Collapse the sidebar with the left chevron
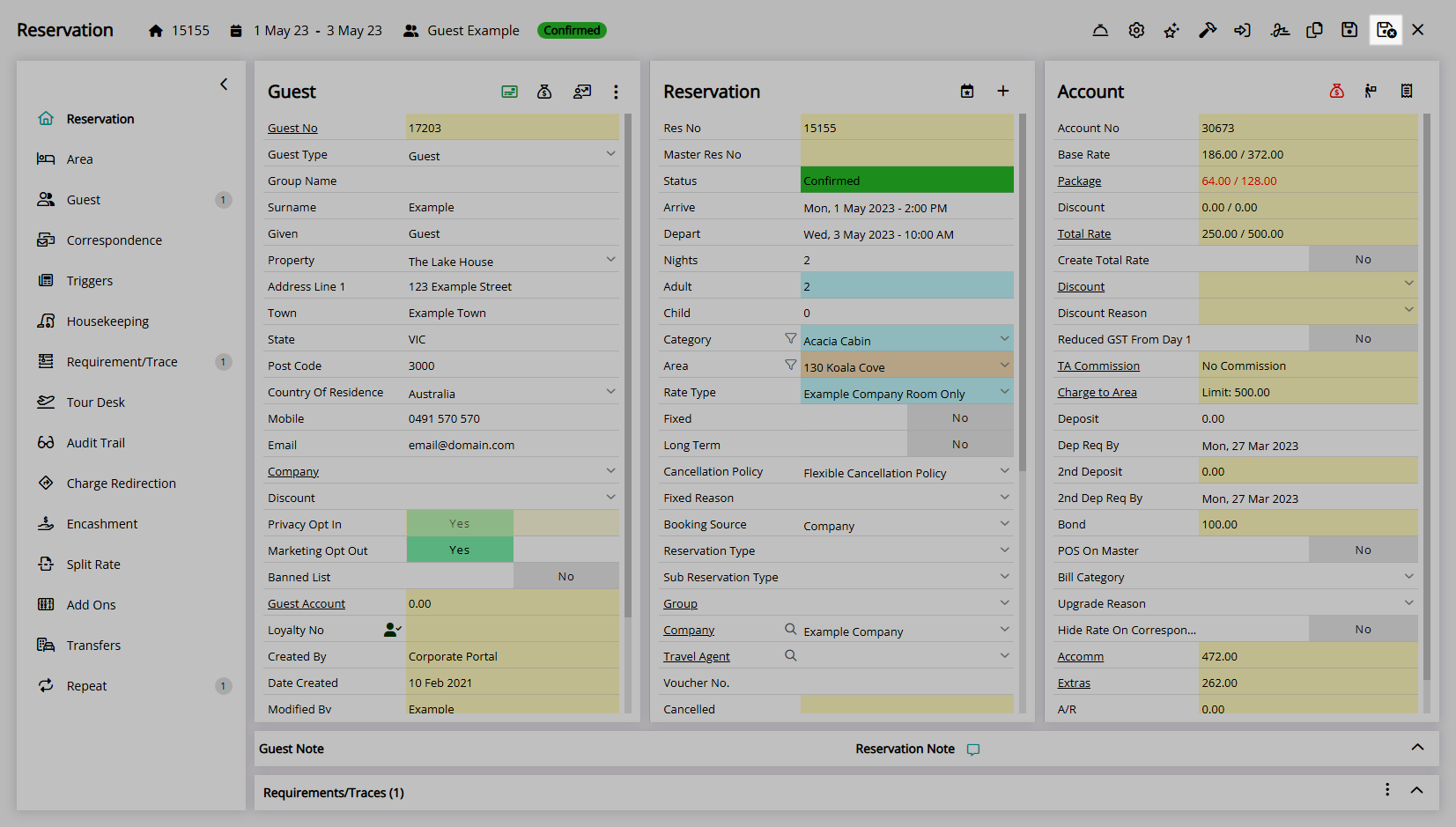Screen dimensions: 1456x827 click(x=224, y=85)
